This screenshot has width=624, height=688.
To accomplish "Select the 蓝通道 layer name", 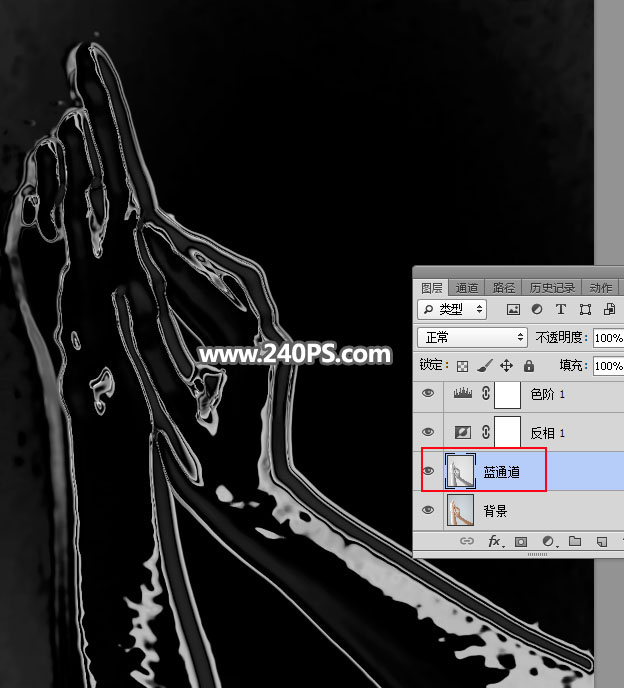I will point(502,472).
